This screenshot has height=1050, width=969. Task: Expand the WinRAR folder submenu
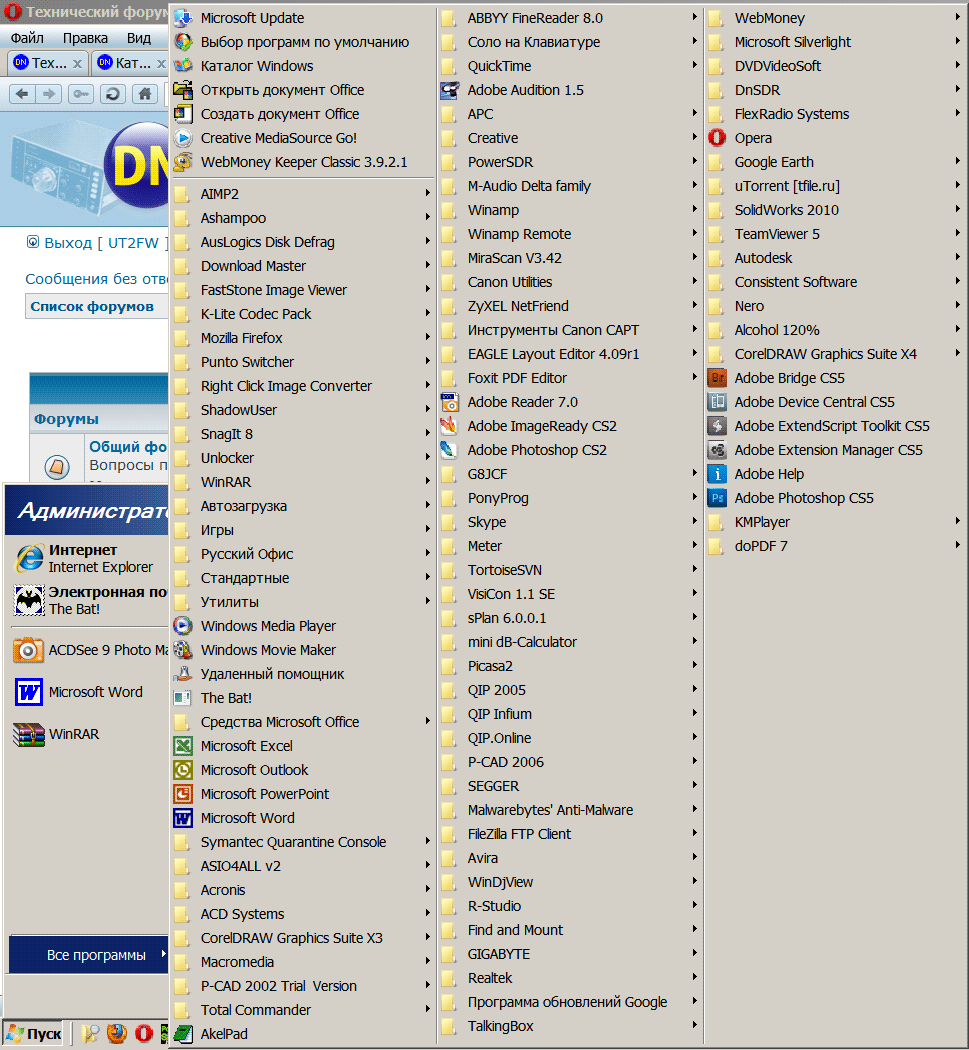coord(225,482)
